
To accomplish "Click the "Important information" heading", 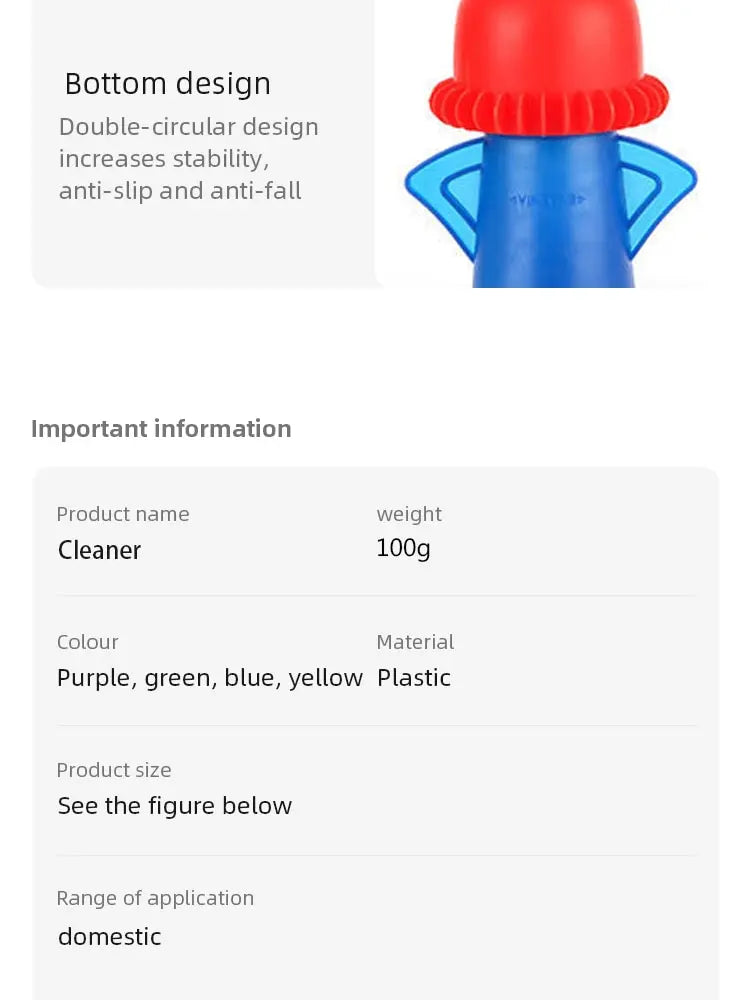I will pyautogui.click(x=161, y=428).
